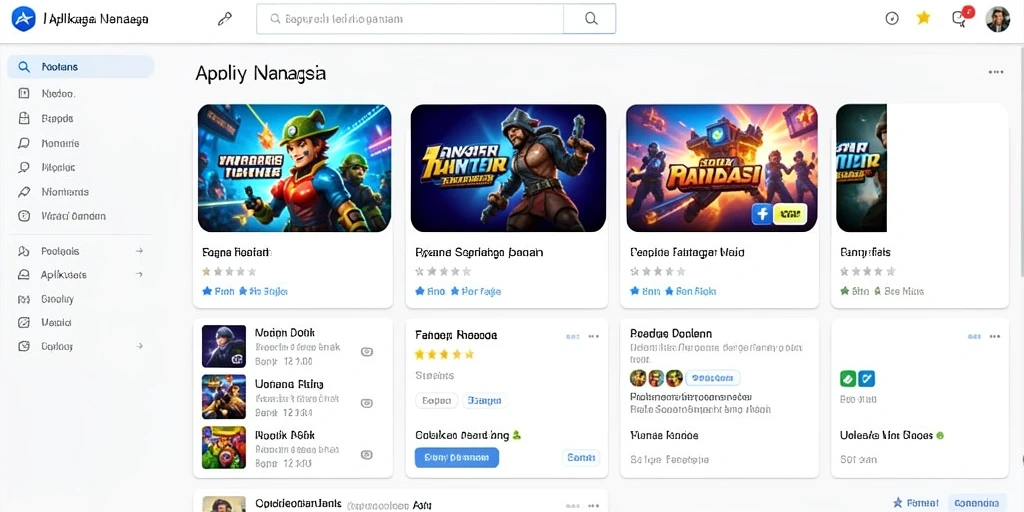This screenshot has height=512, width=1024.
Task: Click the magnifier icon in the highlighted sidebar item
Action: click(x=24, y=67)
